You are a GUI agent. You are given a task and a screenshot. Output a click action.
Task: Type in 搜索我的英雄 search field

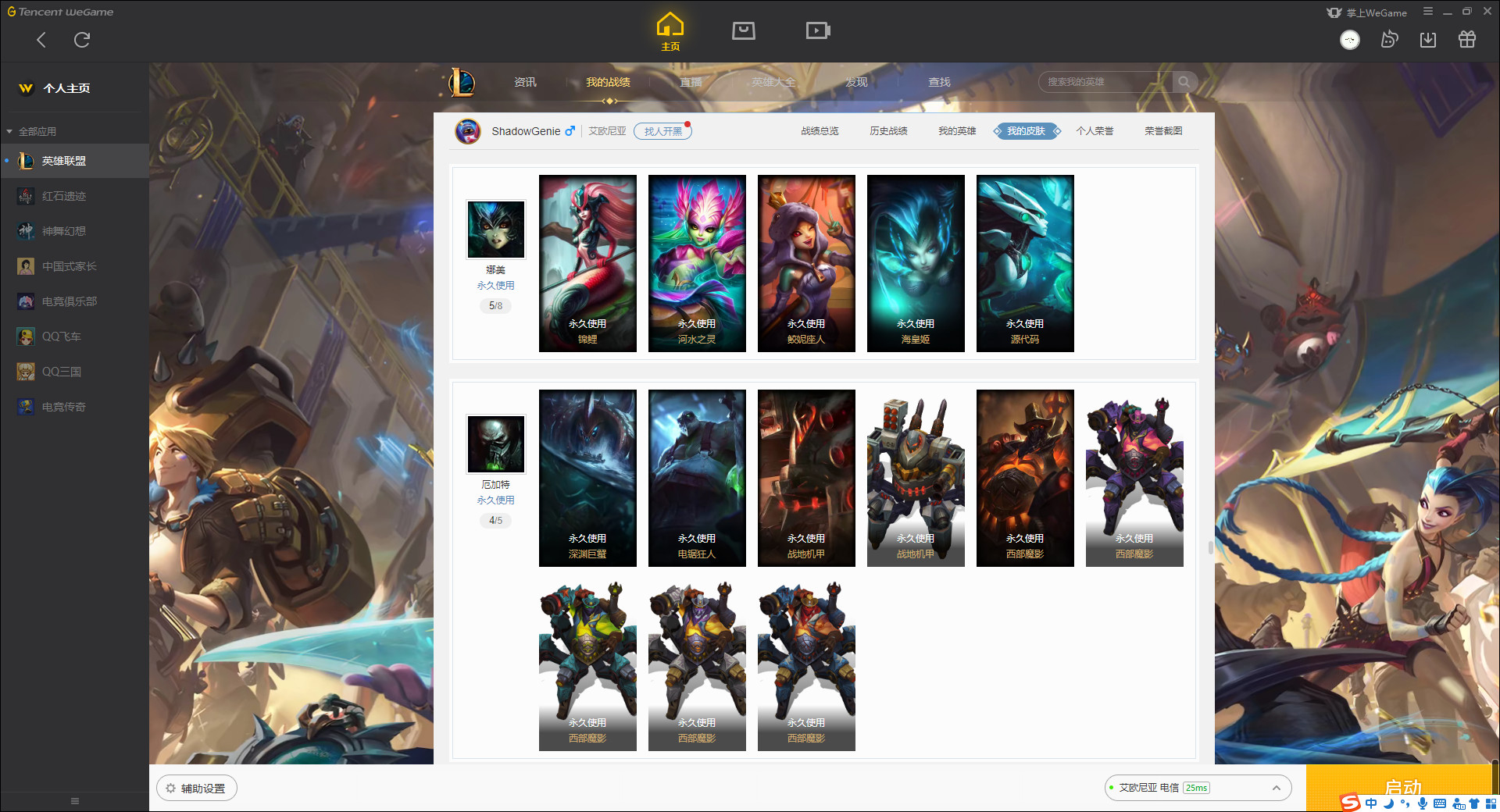(x=1105, y=82)
